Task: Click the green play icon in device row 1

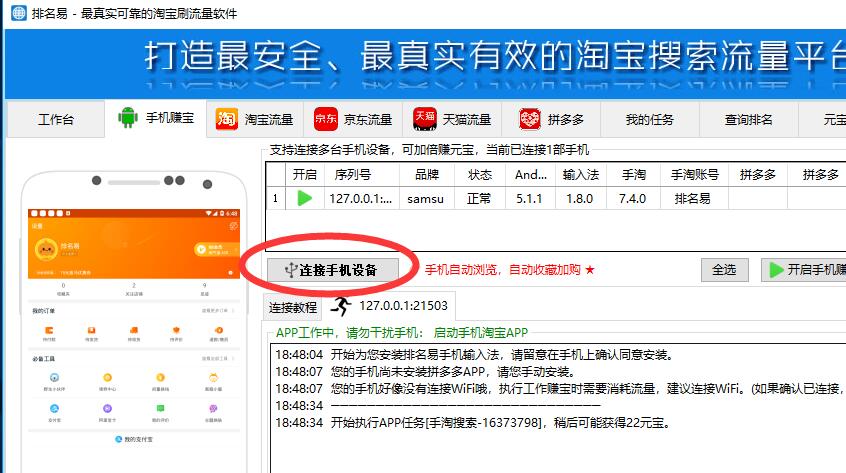Action: 305,198
